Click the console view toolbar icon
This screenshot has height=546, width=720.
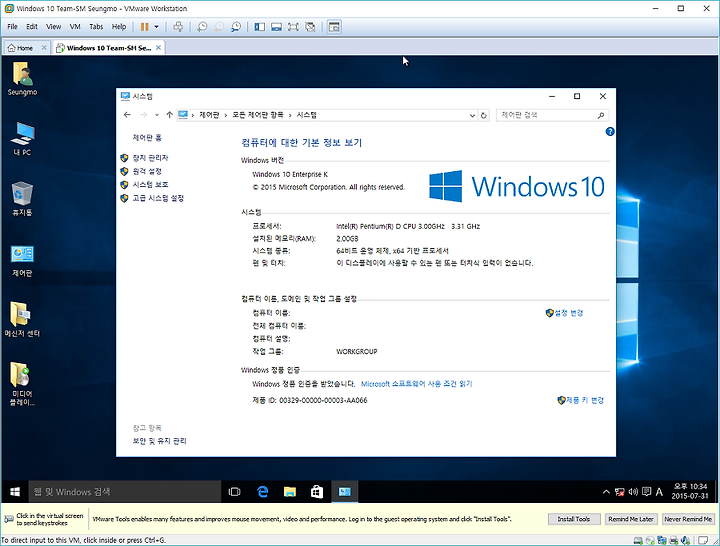334,27
